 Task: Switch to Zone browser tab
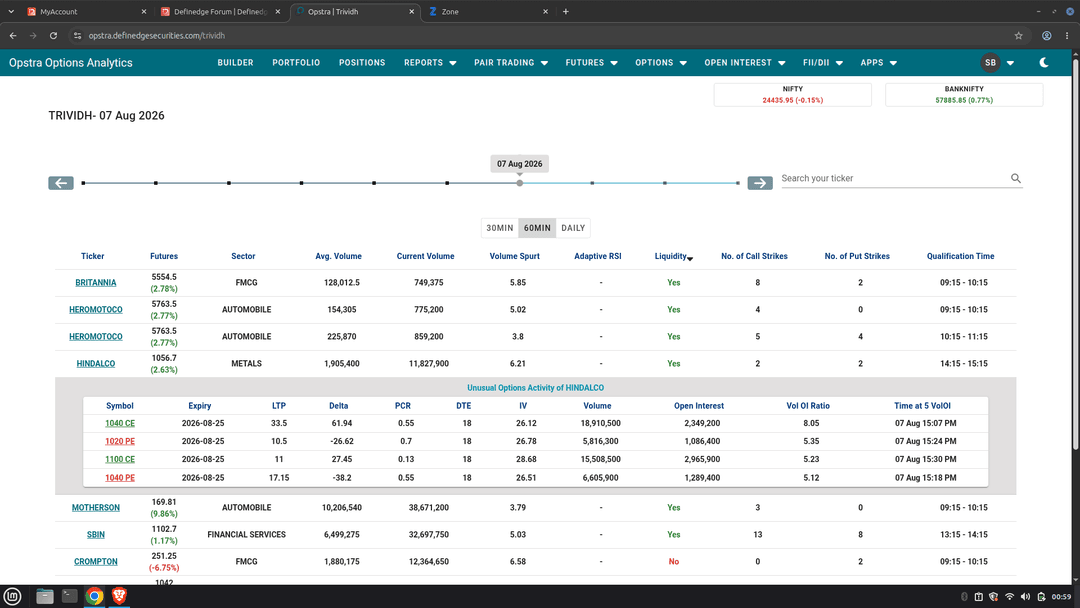click(x=488, y=12)
